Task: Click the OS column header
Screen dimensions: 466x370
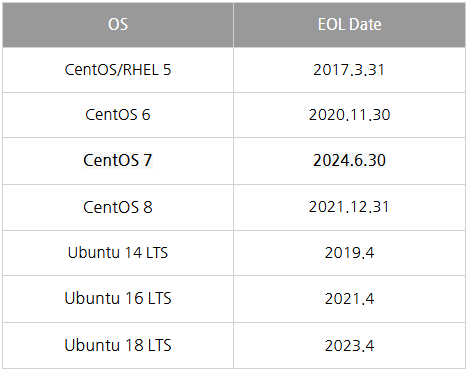Action: tap(118, 24)
